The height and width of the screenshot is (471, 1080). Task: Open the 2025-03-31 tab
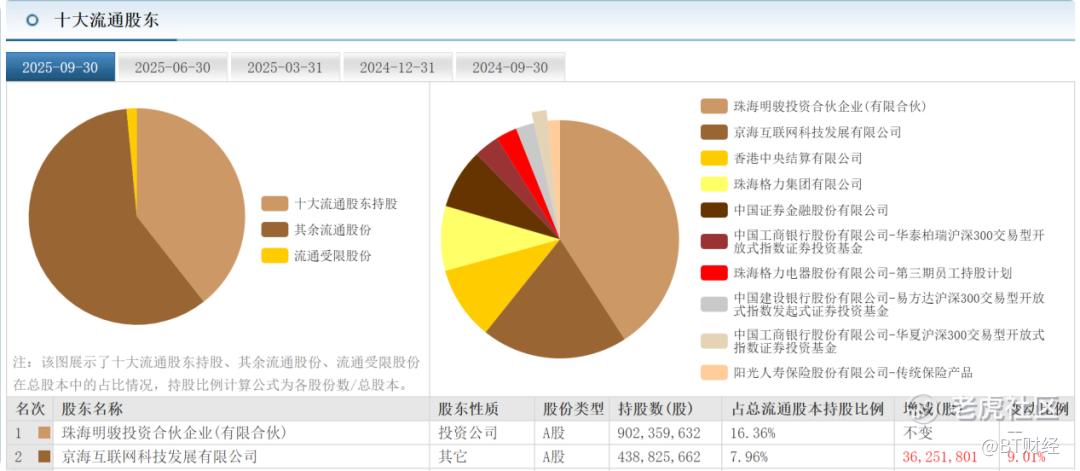point(285,67)
